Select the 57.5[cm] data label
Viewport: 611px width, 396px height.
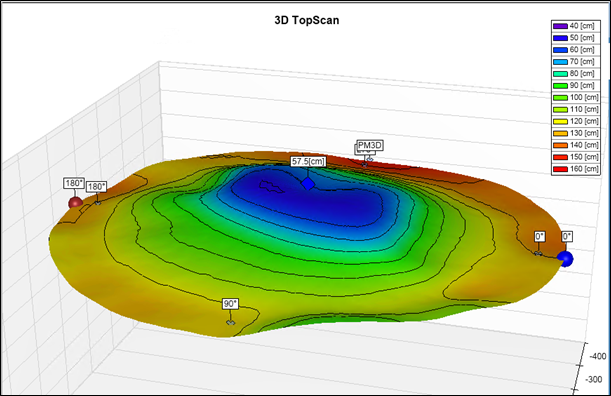(308, 161)
